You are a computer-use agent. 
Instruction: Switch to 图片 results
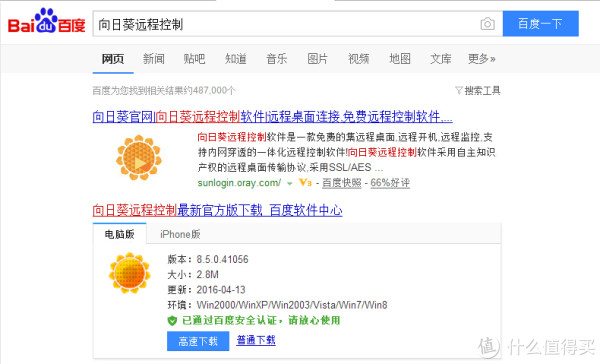[318, 59]
